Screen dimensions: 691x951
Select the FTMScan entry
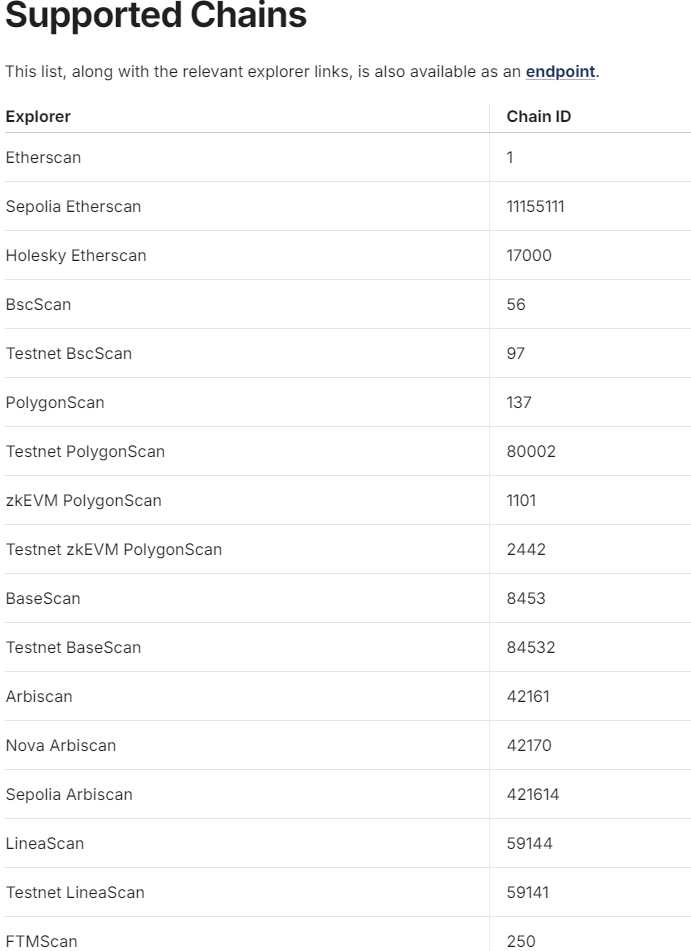[x=41, y=941]
